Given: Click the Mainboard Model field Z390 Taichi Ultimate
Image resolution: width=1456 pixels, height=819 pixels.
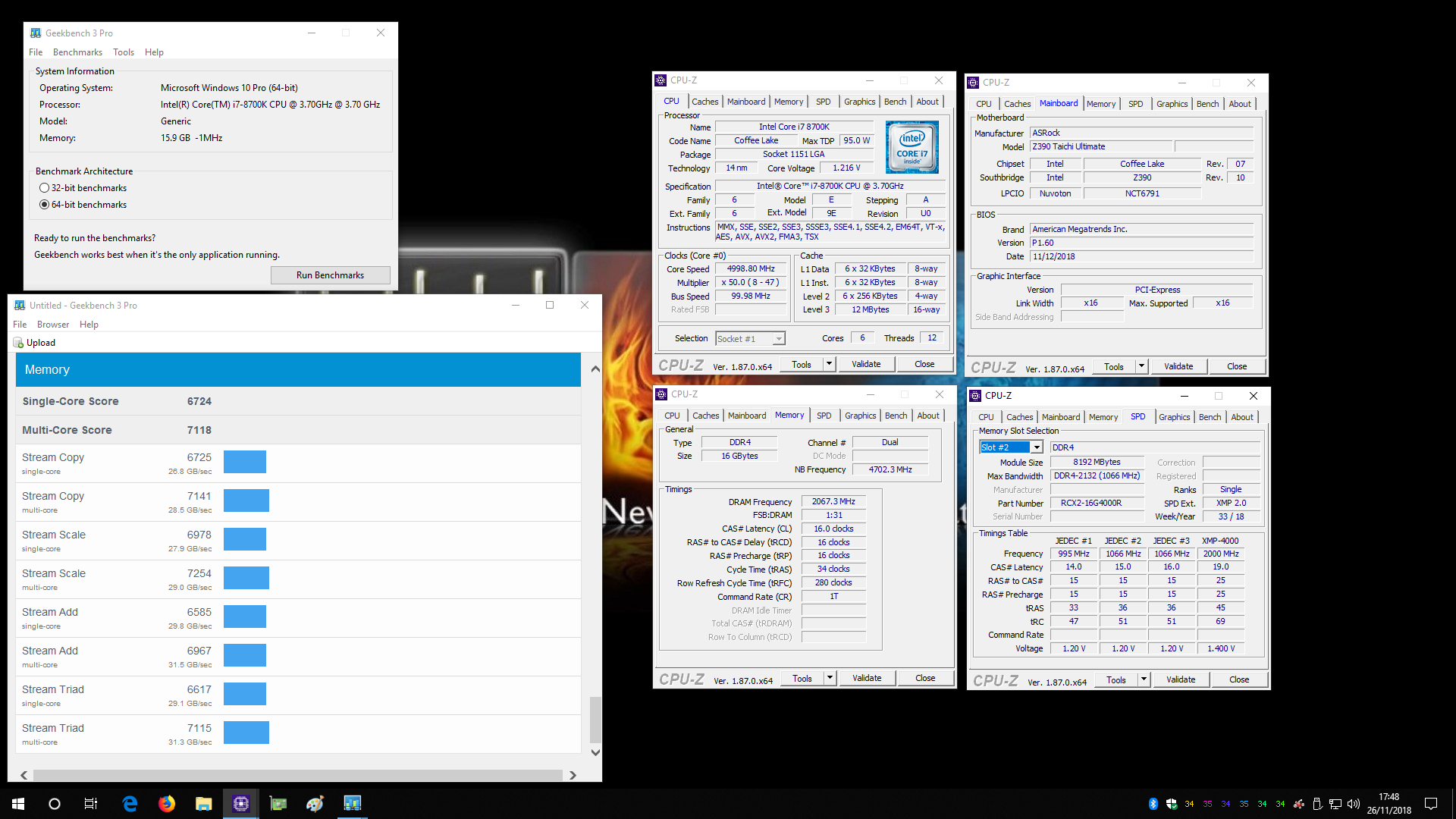Looking at the screenshot, I should click(x=1101, y=147).
